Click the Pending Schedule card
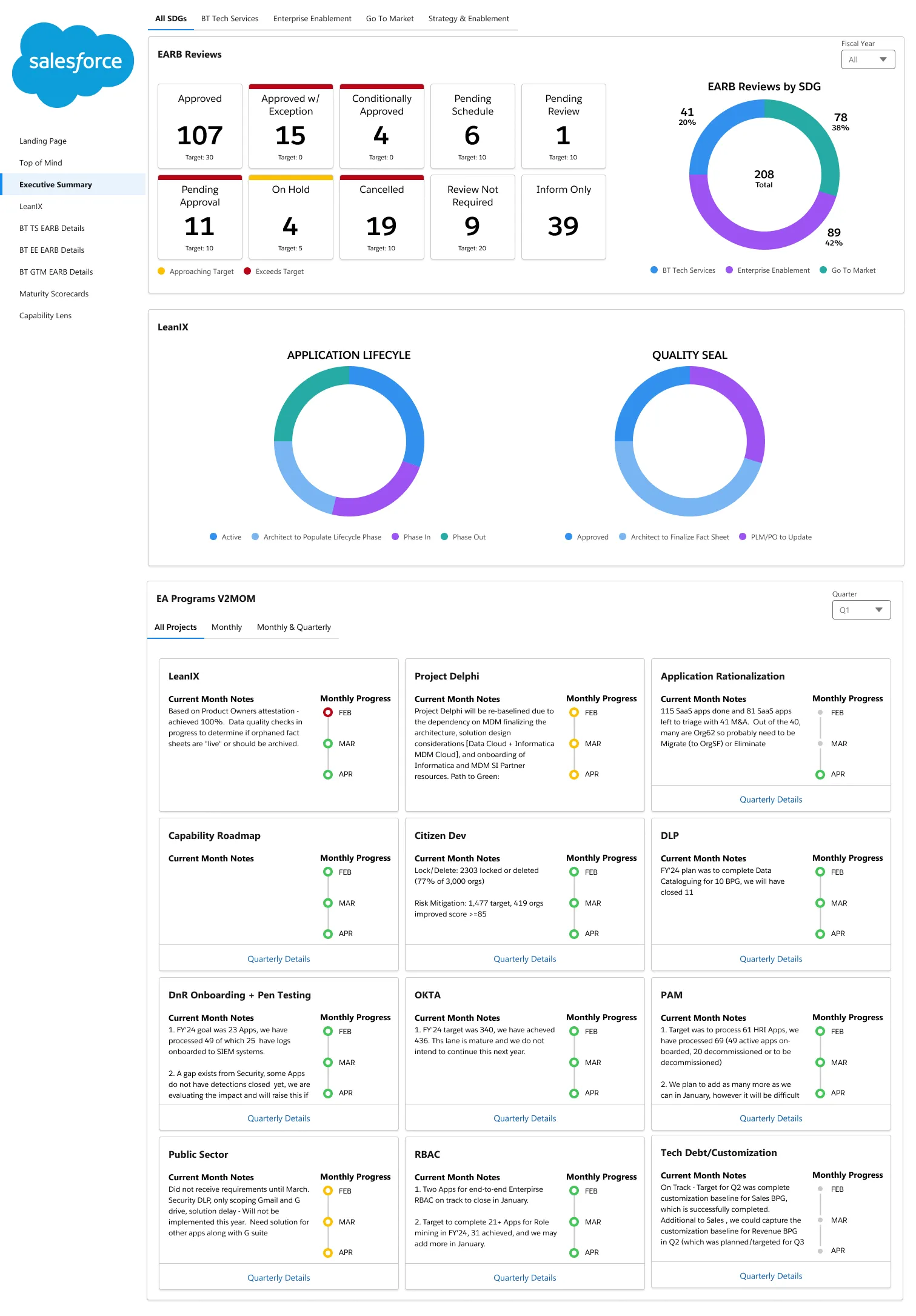 coord(473,126)
